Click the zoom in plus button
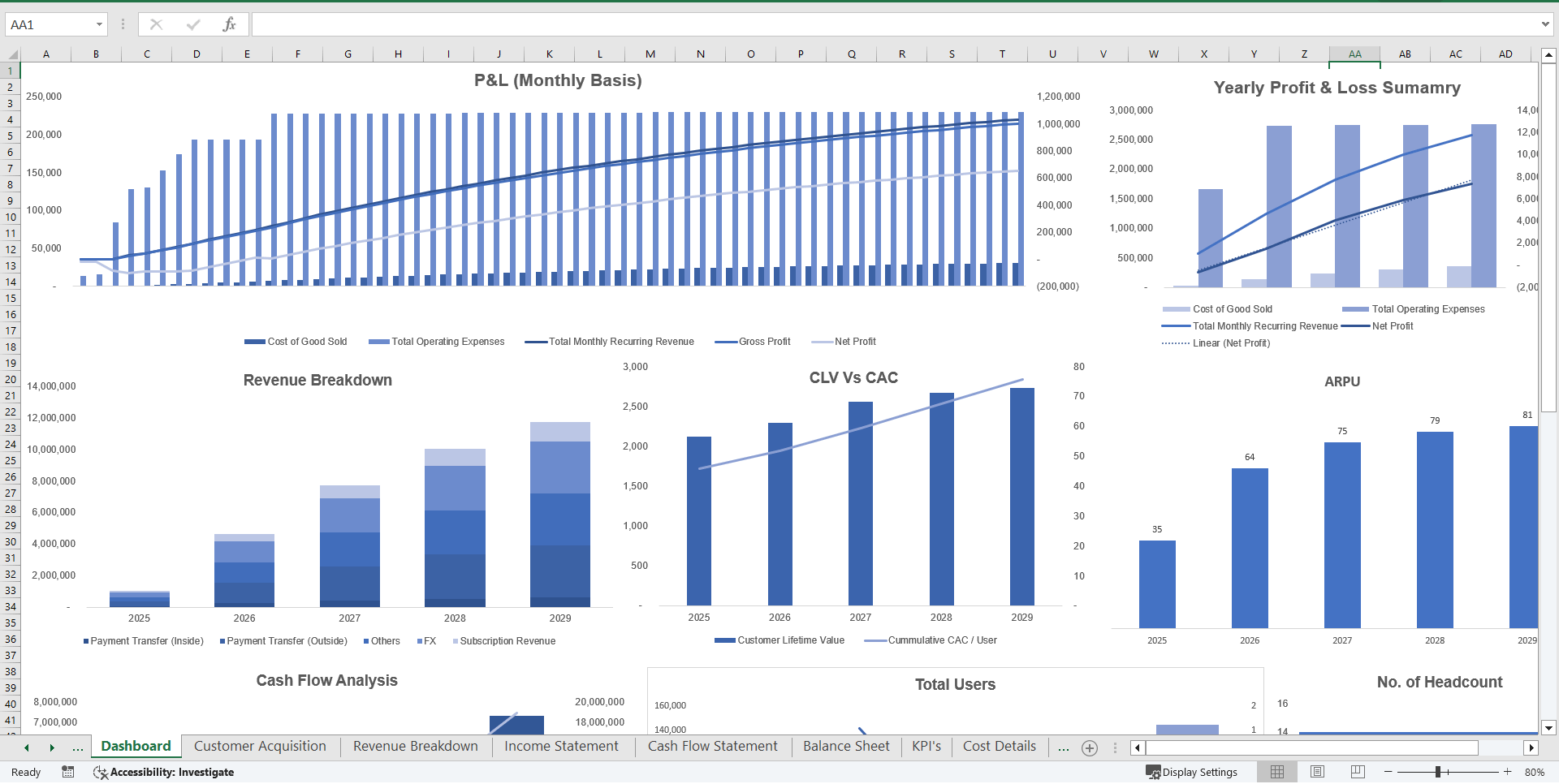 (x=1507, y=772)
